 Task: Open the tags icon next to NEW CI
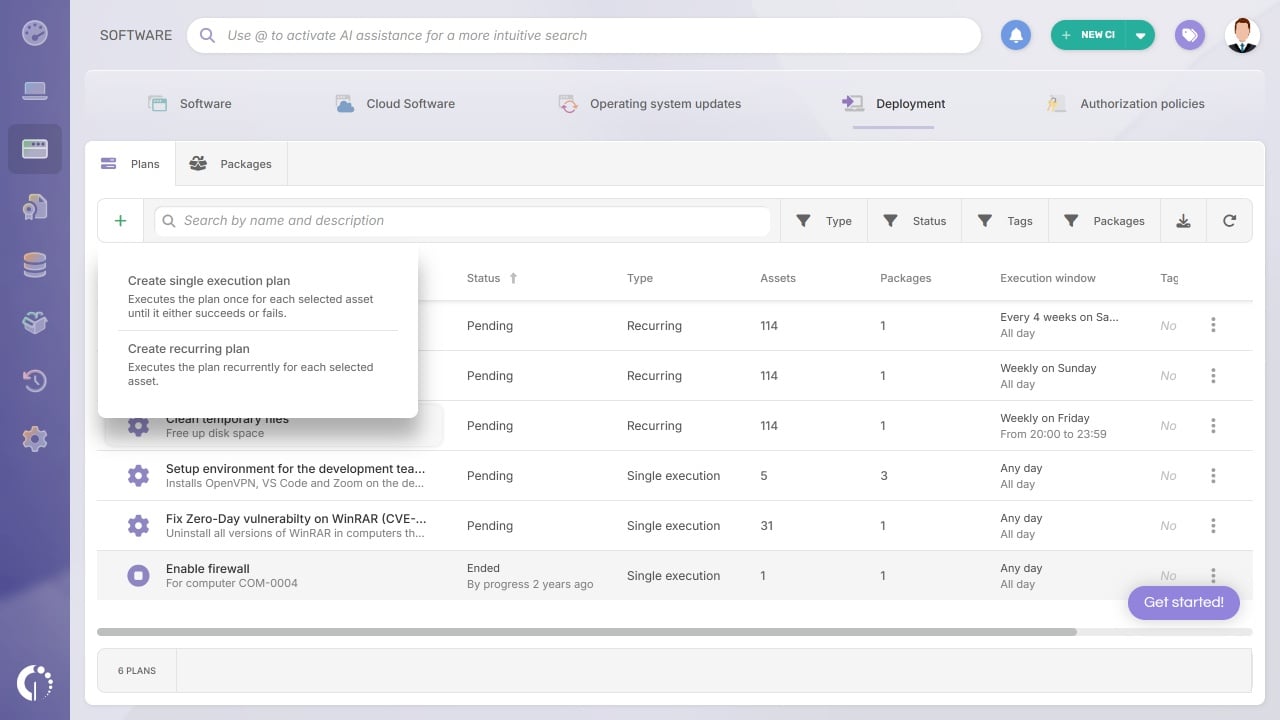[x=1189, y=35]
